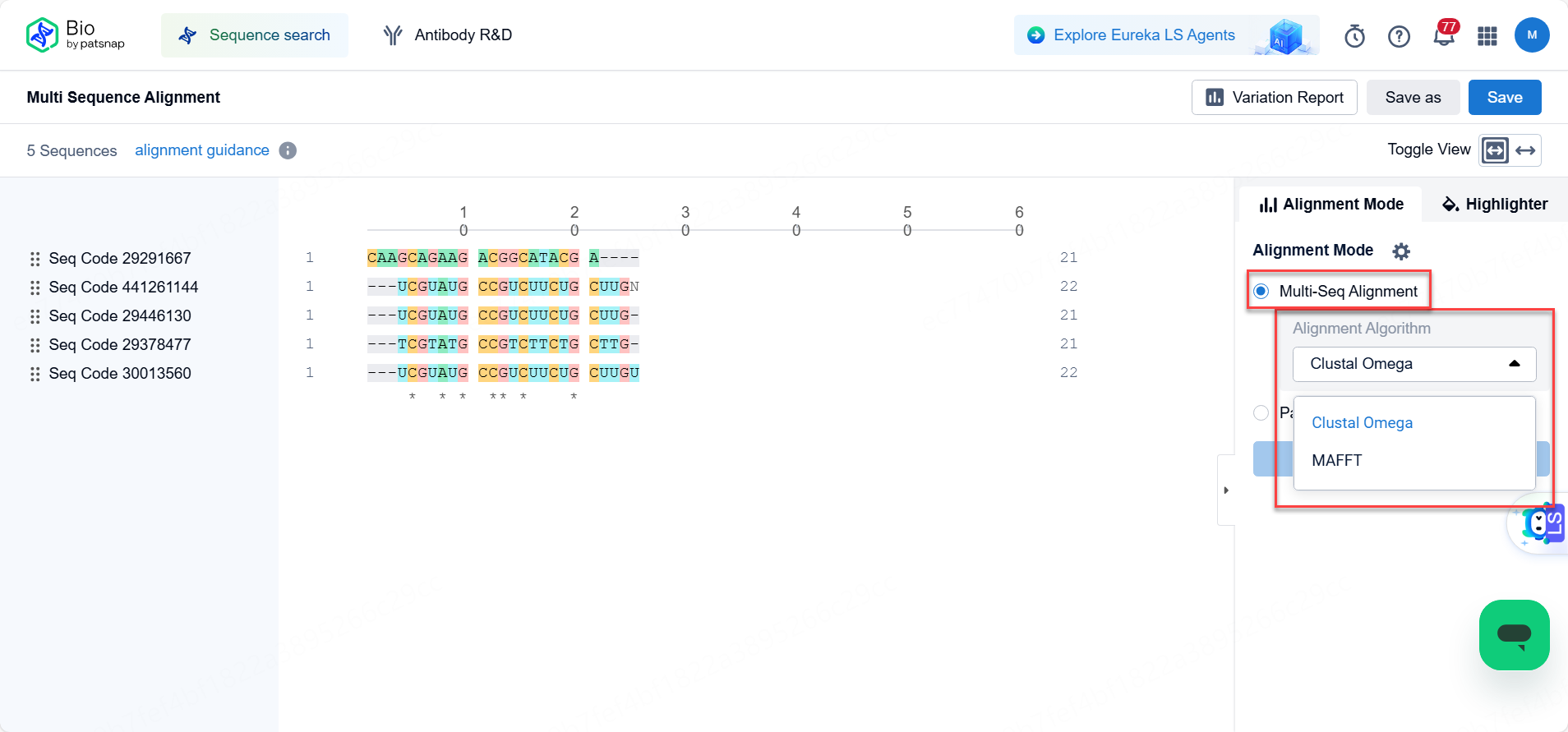Select the Multi-Seq Alignment radio button
The width and height of the screenshot is (1568, 732).
[x=1261, y=291]
